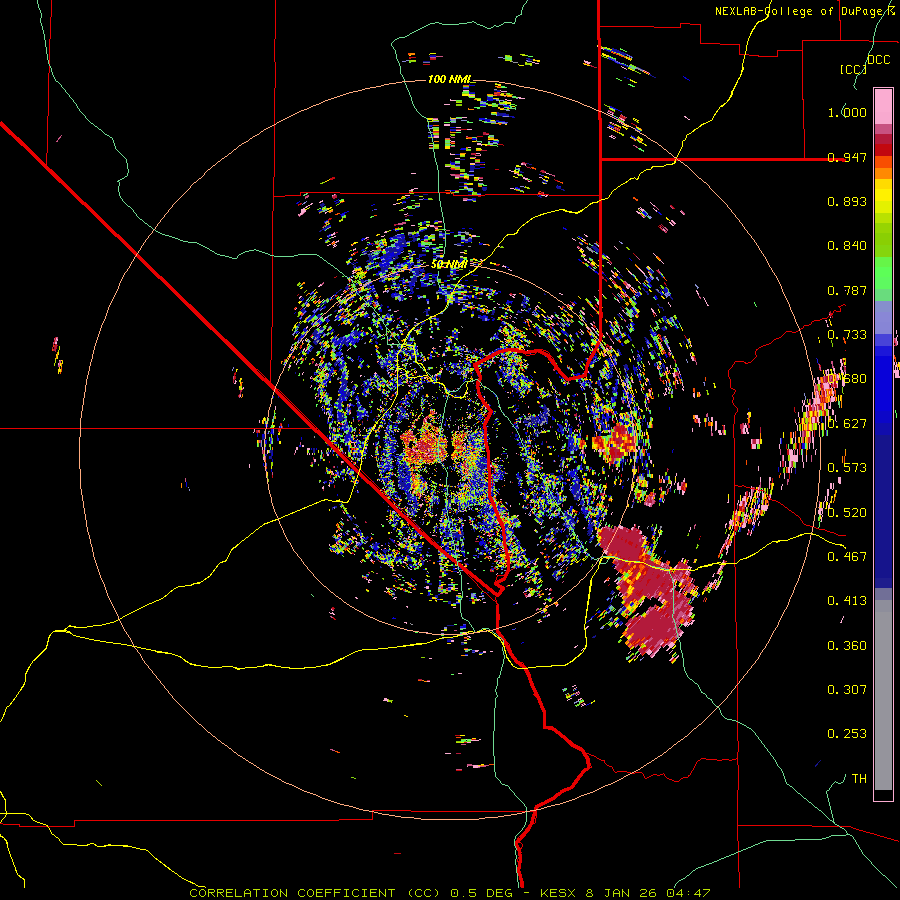Click the TH threshold label on the scale
This screenshot has width=900, height=900.
[859, 779]
